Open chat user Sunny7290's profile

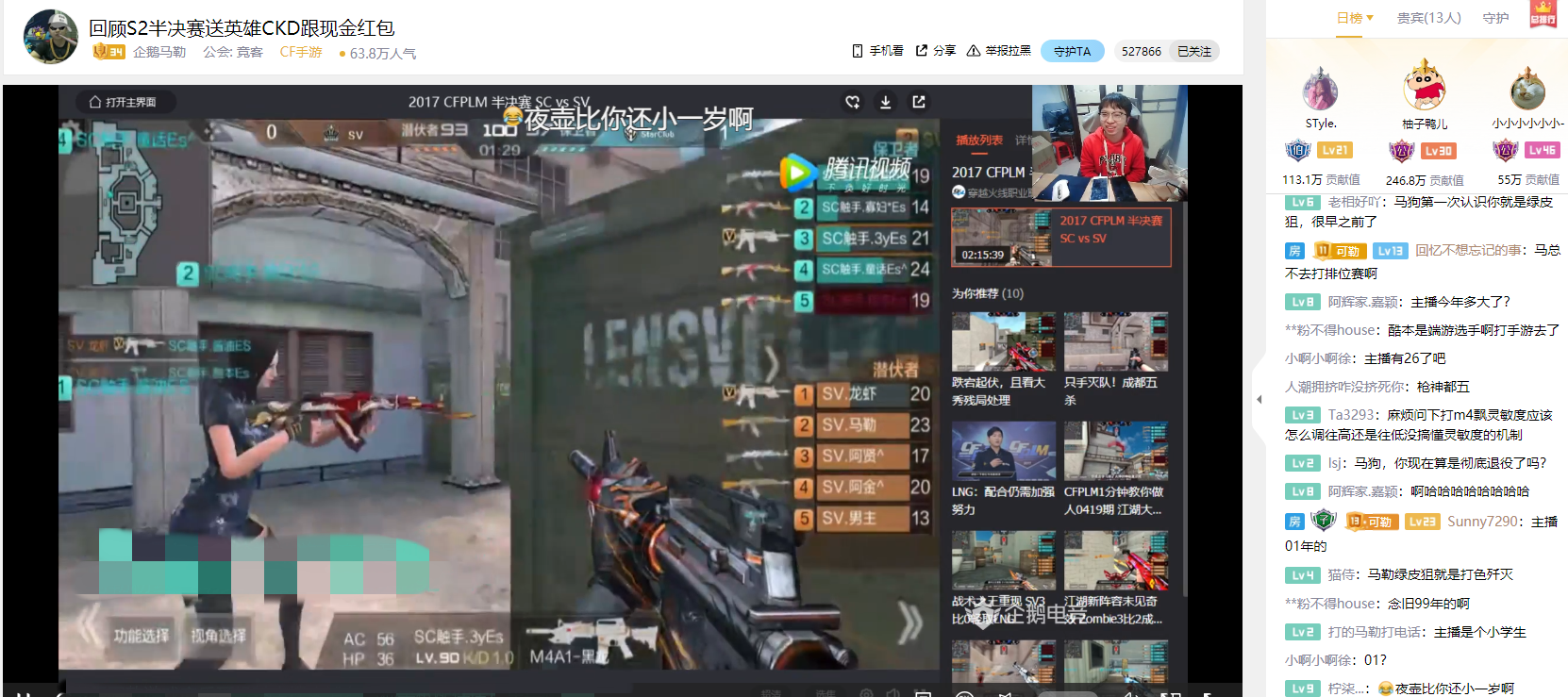[1483, 521]
